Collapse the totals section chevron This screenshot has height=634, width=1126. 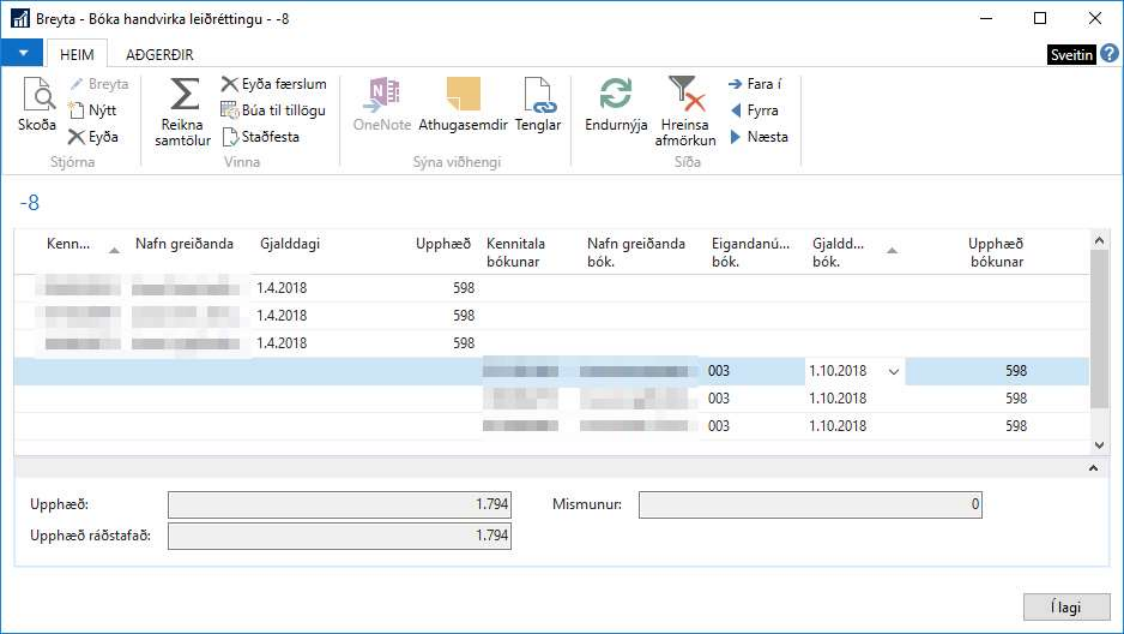1093,468
